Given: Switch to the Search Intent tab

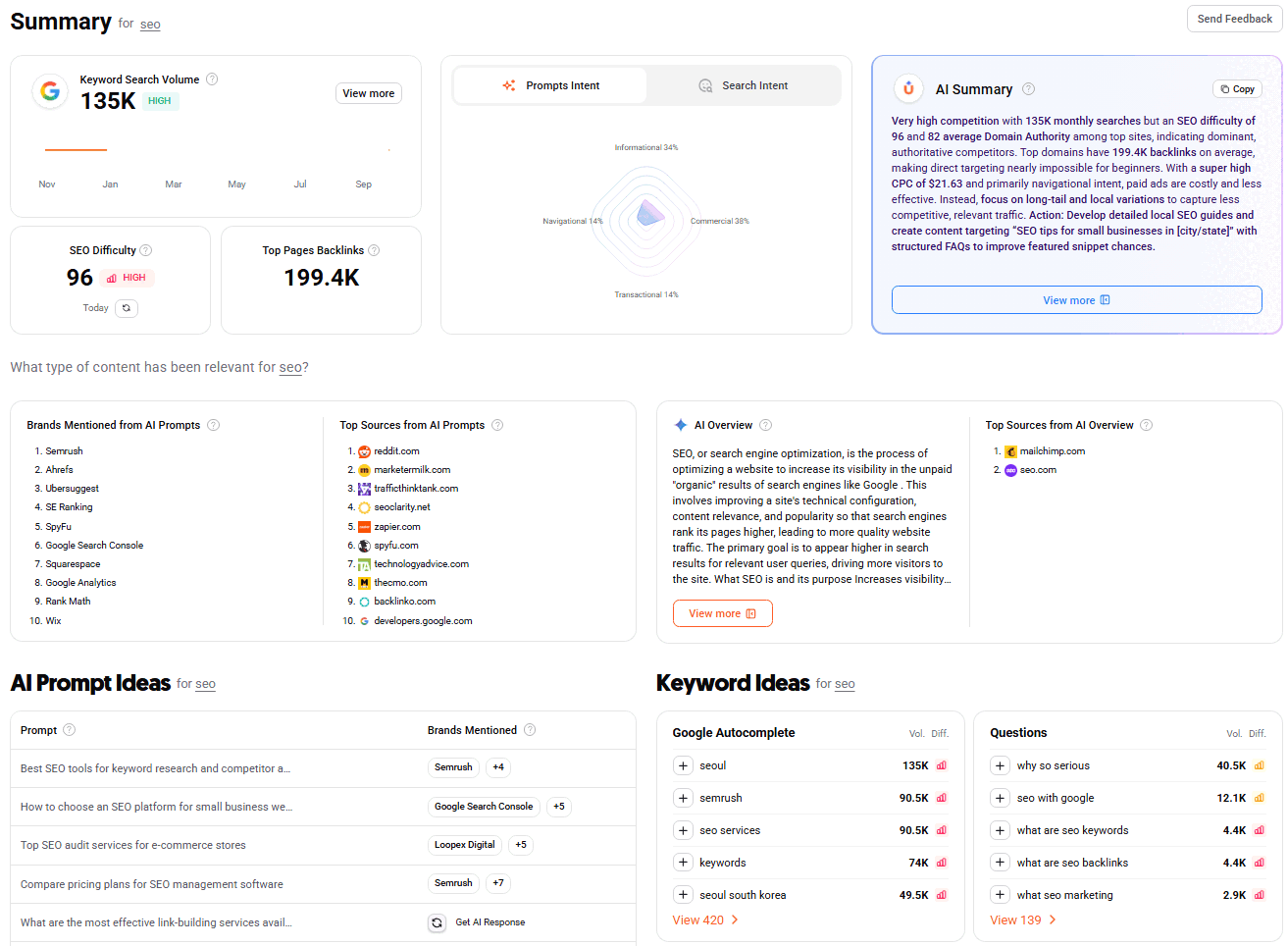Looking at the screenshot, I should tap(744, 85).
